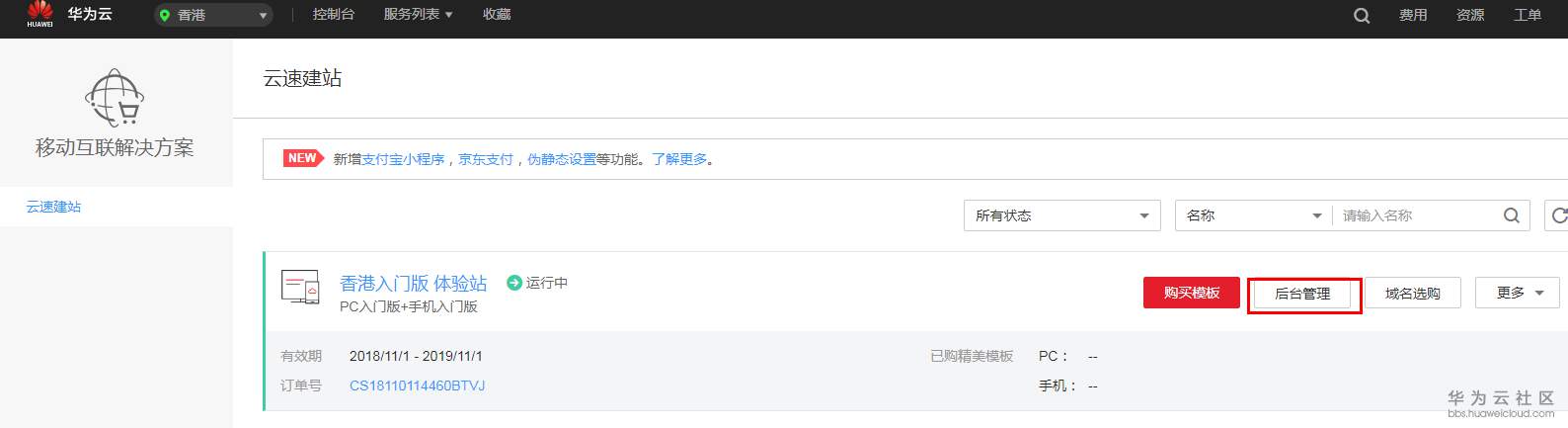The width and height of the screenshot is (1568, 428).
Task: Open the 香港 region dropdown
Action: click(x=213, y=15)
